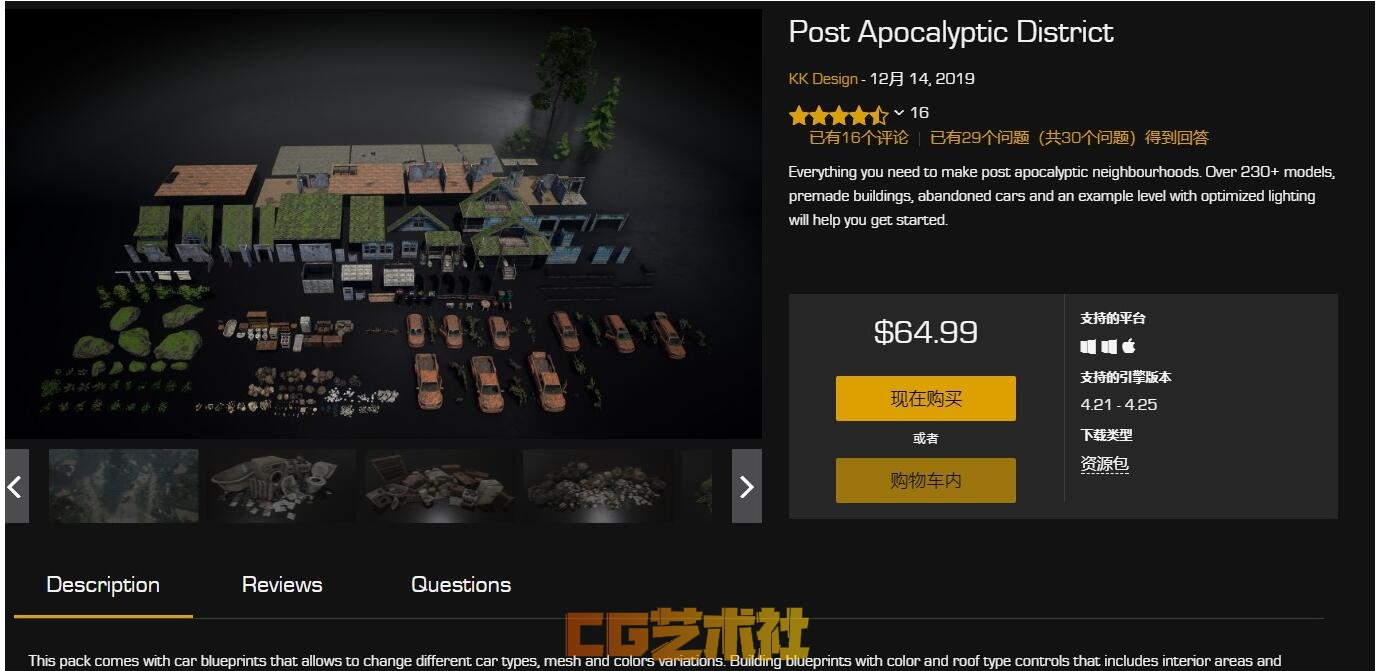The width and height of the screenshot is (1376, 671).
Task: Select the rubble piles thumbnail
Action: 598,486
